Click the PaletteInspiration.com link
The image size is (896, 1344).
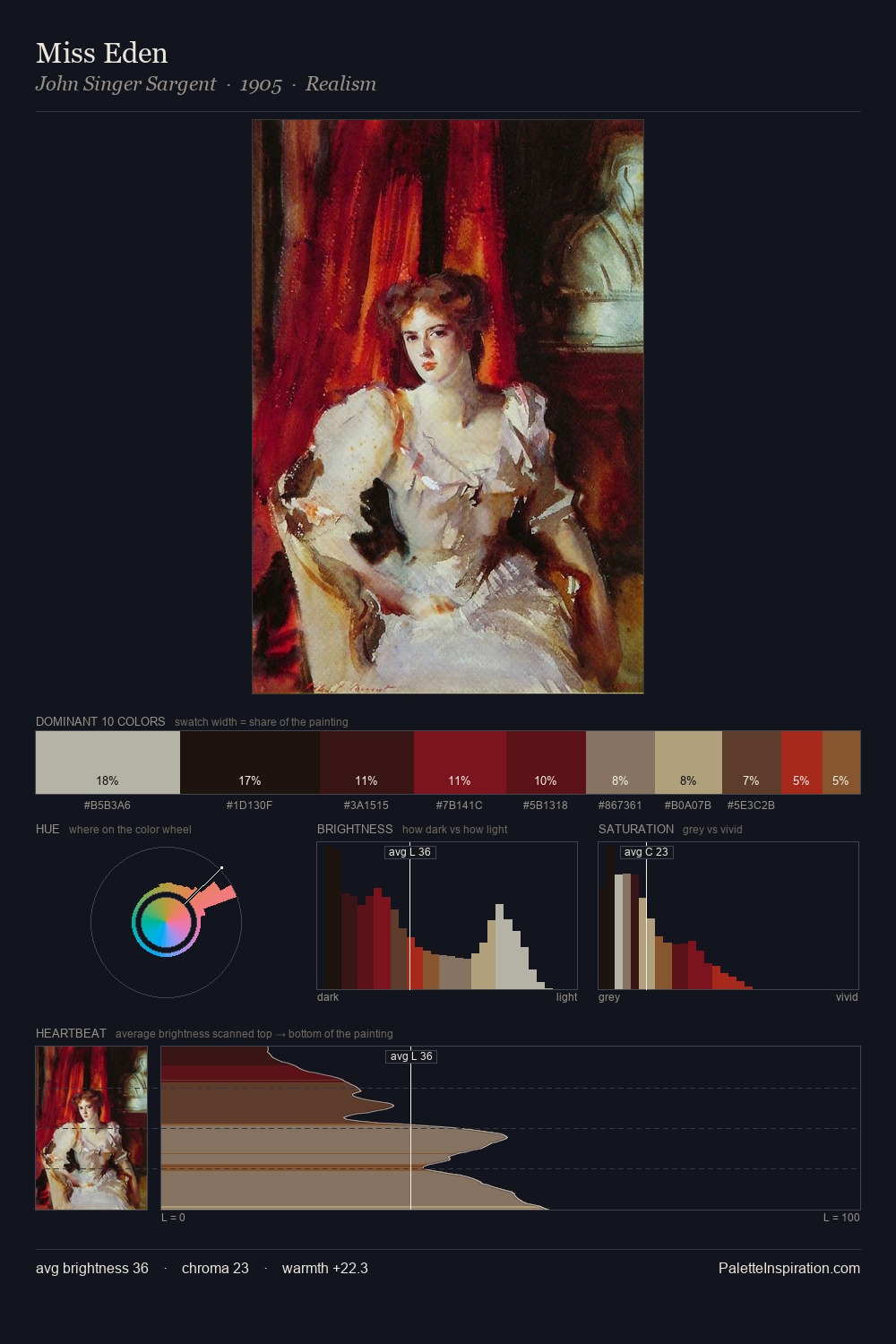coord(789,1268)
